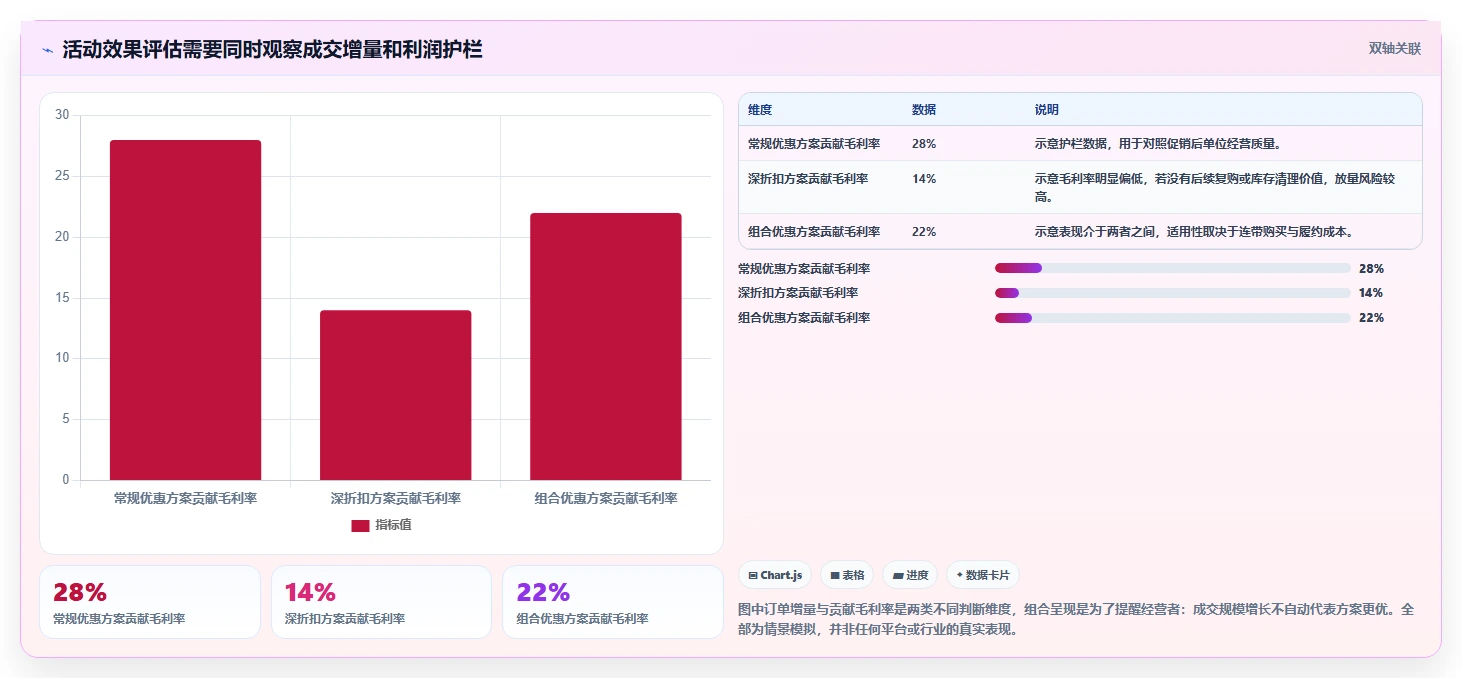
Task: Click the 指标值 legend label text
Action: click(393, 526)
